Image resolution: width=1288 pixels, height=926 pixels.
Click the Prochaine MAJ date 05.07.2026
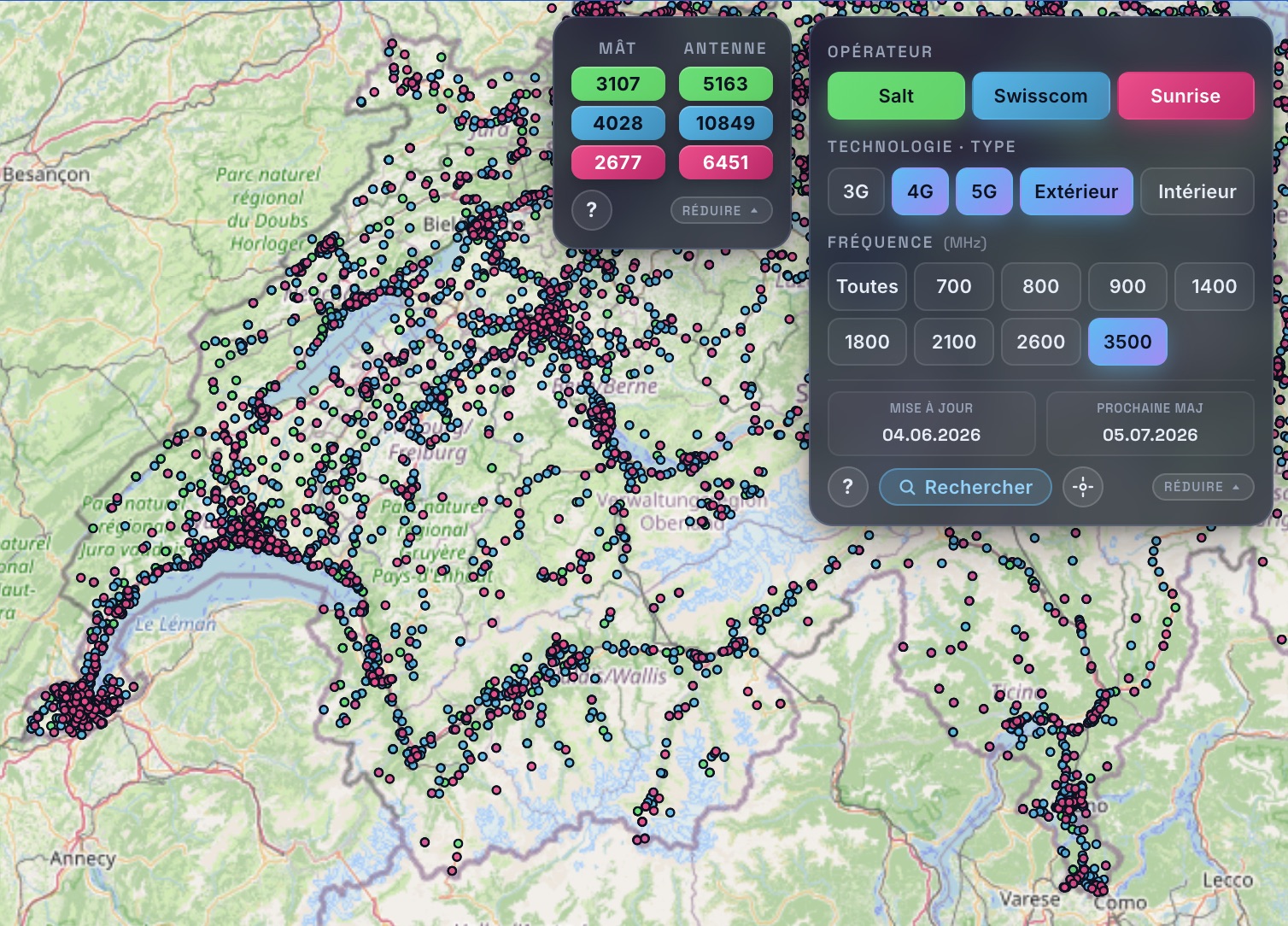[x=1150, y=435]
